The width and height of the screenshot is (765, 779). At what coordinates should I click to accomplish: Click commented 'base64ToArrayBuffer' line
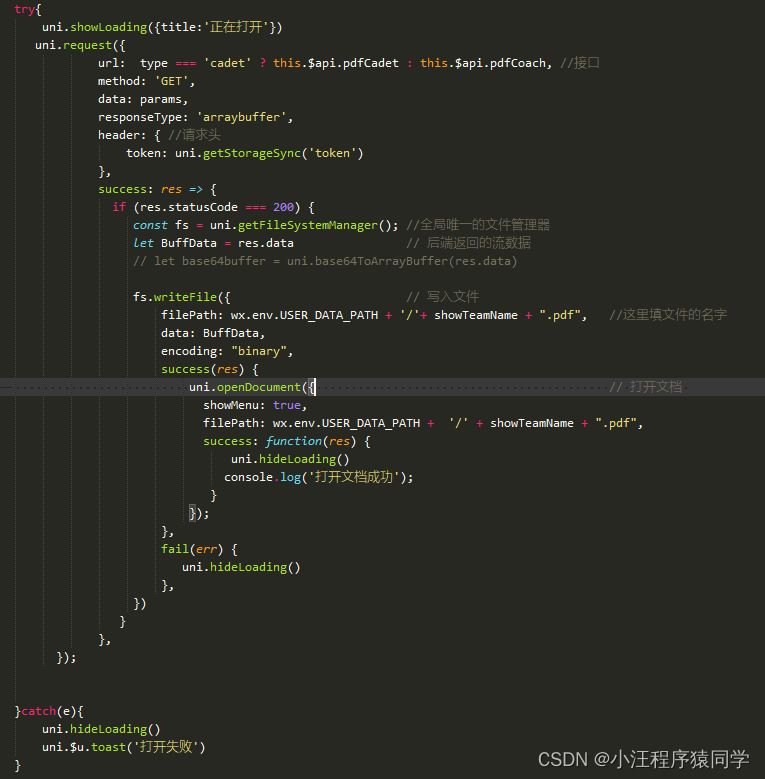click(x=325, y=261)
